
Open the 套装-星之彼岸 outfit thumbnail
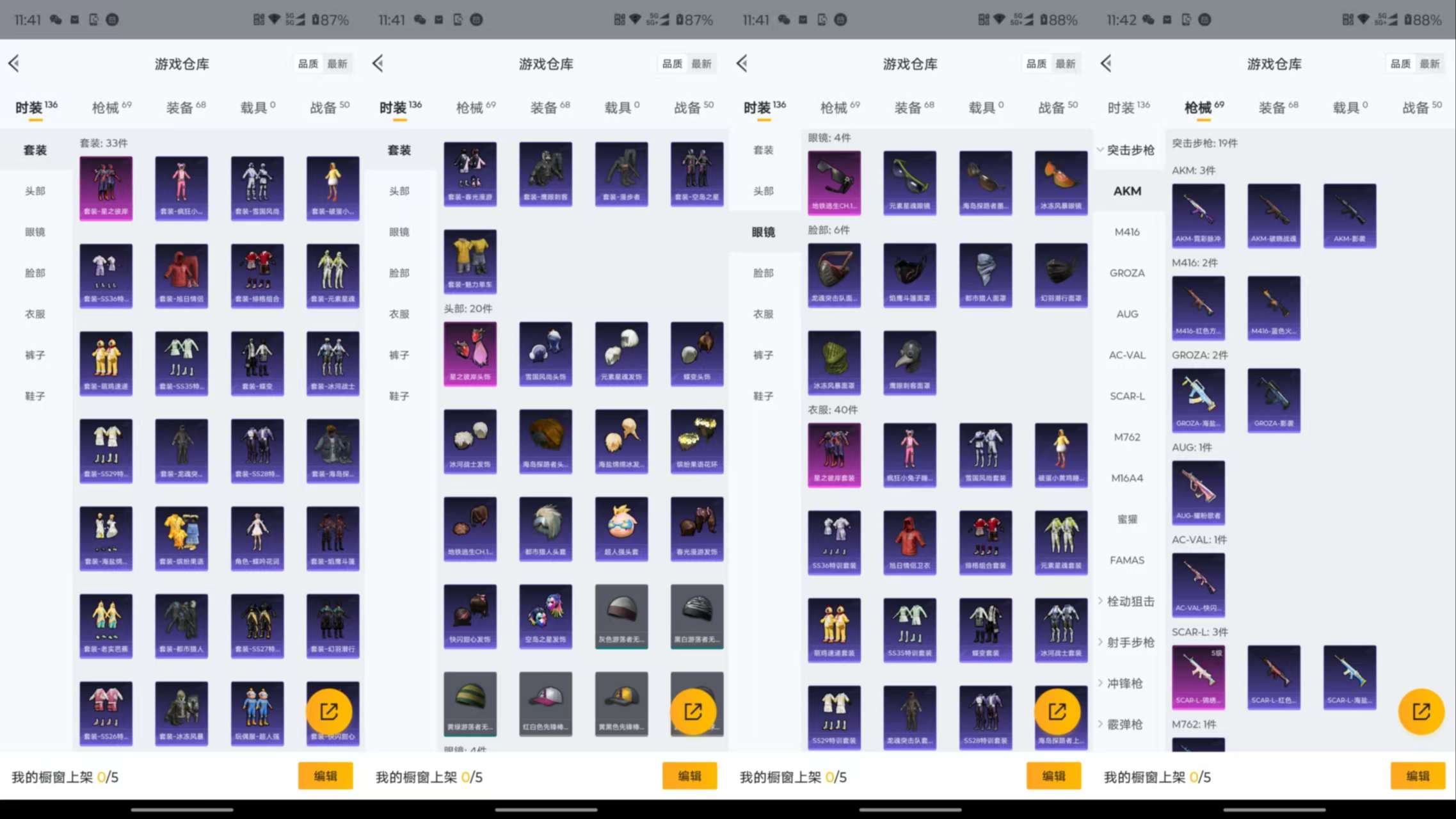click(x=106, y=188)
